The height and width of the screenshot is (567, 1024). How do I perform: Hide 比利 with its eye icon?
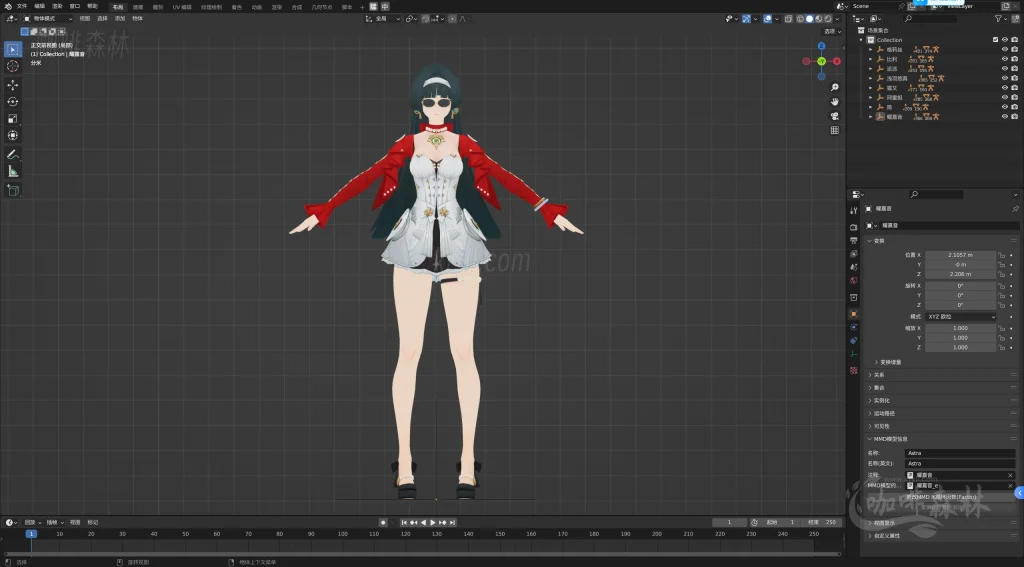coord(1004,59)
